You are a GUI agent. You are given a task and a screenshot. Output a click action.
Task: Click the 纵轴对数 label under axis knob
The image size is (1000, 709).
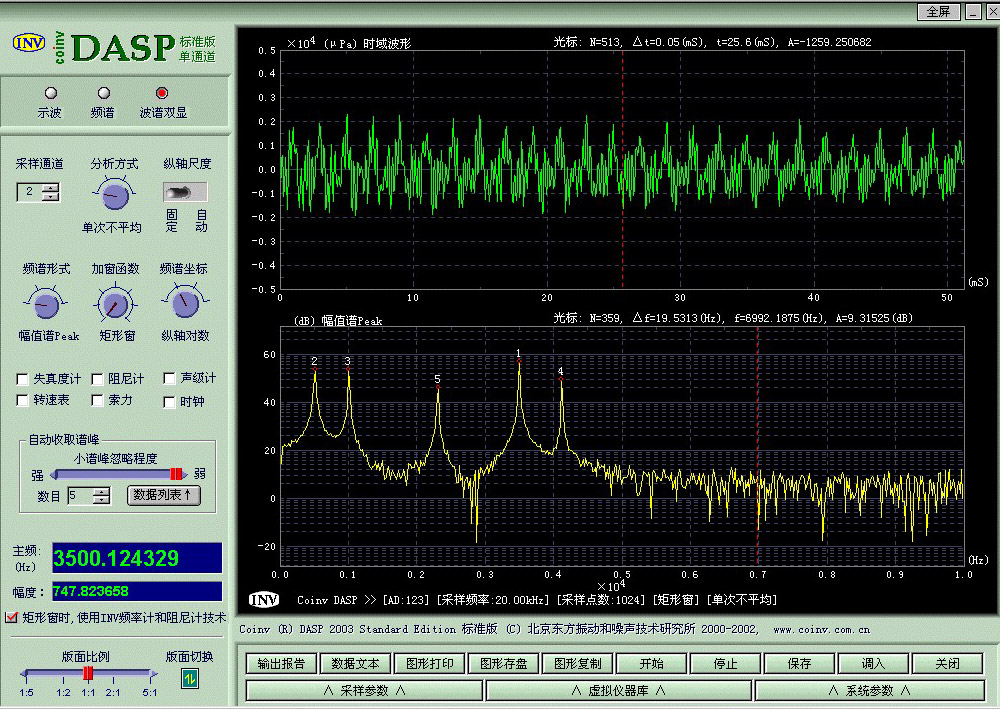tap(185, 335)
